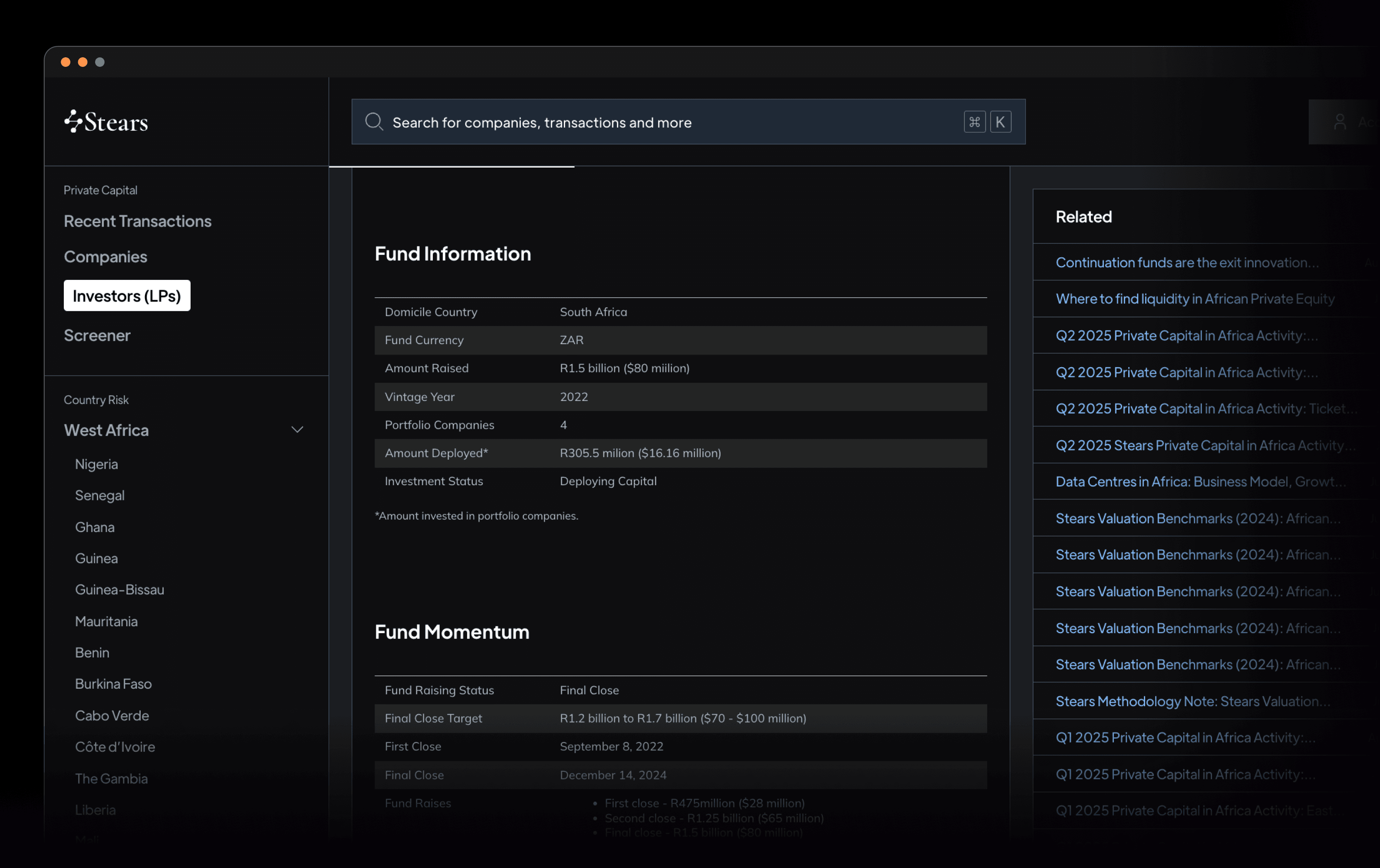Open the account user icon
This screenshot has width=1380, height=868.
[1340, 122]
